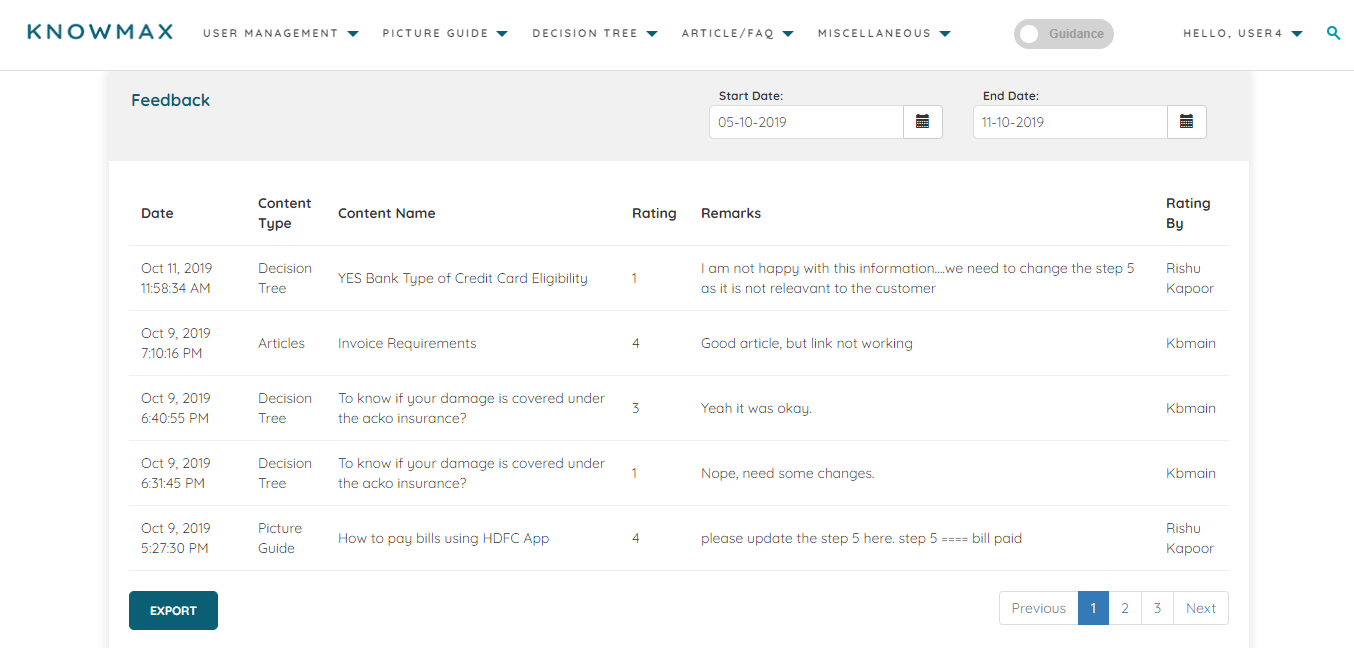Click the Start Date input field
The image size is (1354, 648).
806,122
